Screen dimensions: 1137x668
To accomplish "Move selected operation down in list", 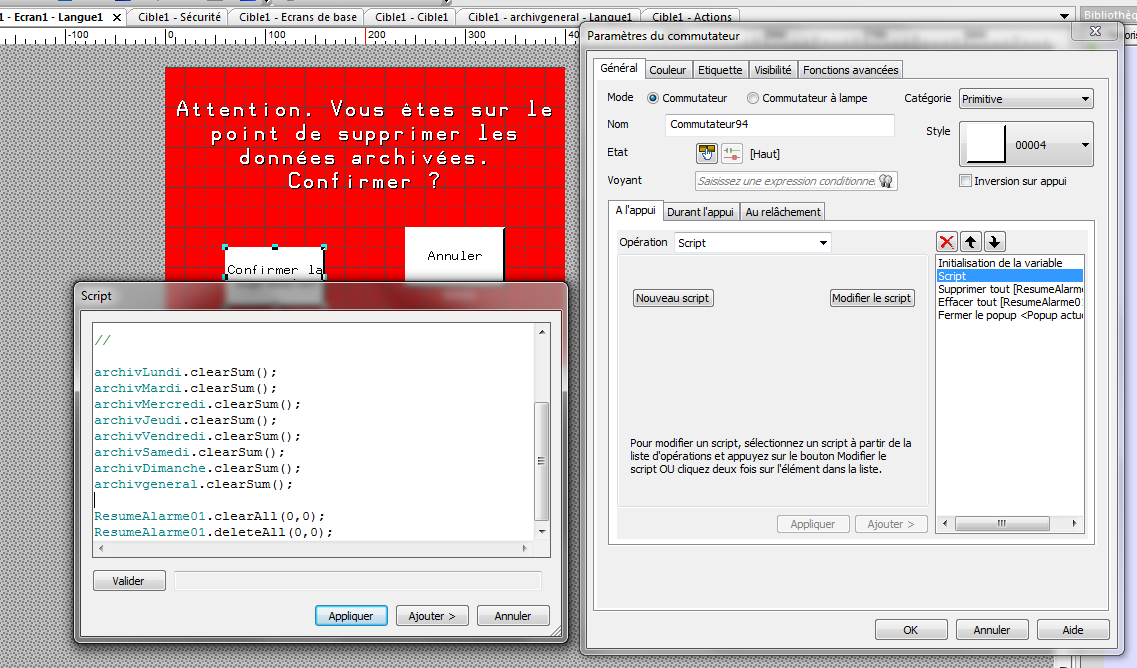I will click(x=994, y=242).
